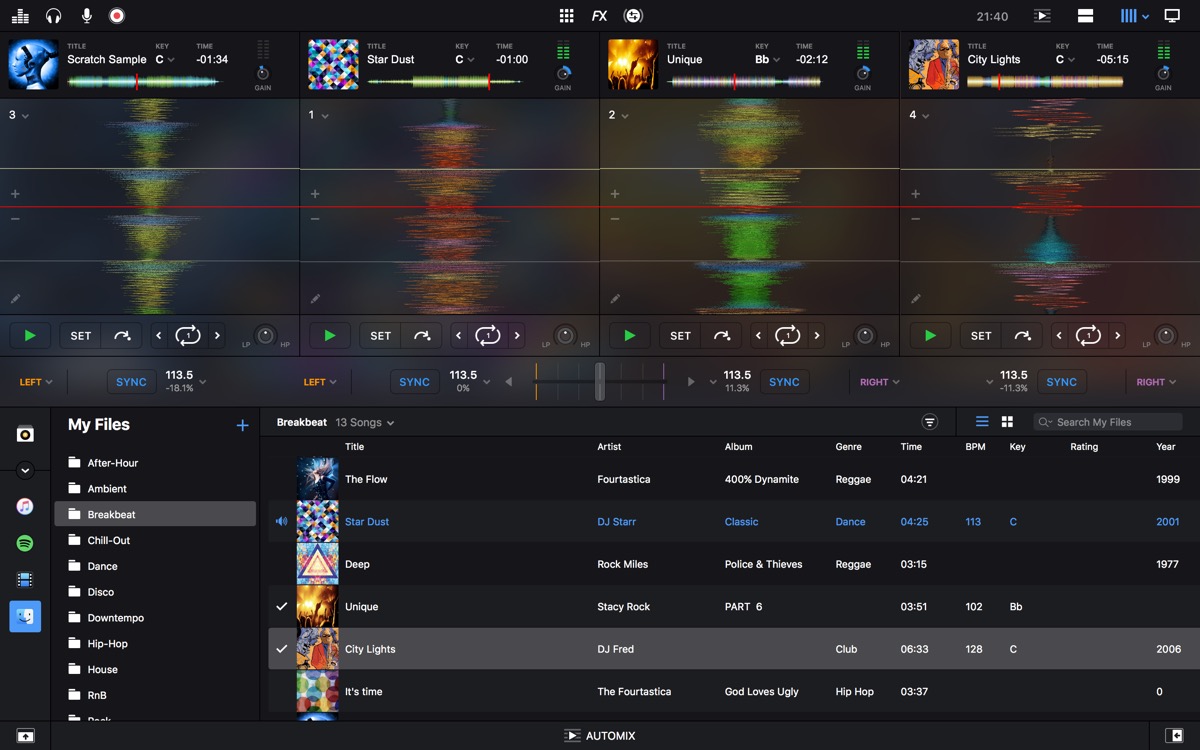Tap SET cue on the Scratch Sample deck
1200x750 pixels.
coord(80,335)
